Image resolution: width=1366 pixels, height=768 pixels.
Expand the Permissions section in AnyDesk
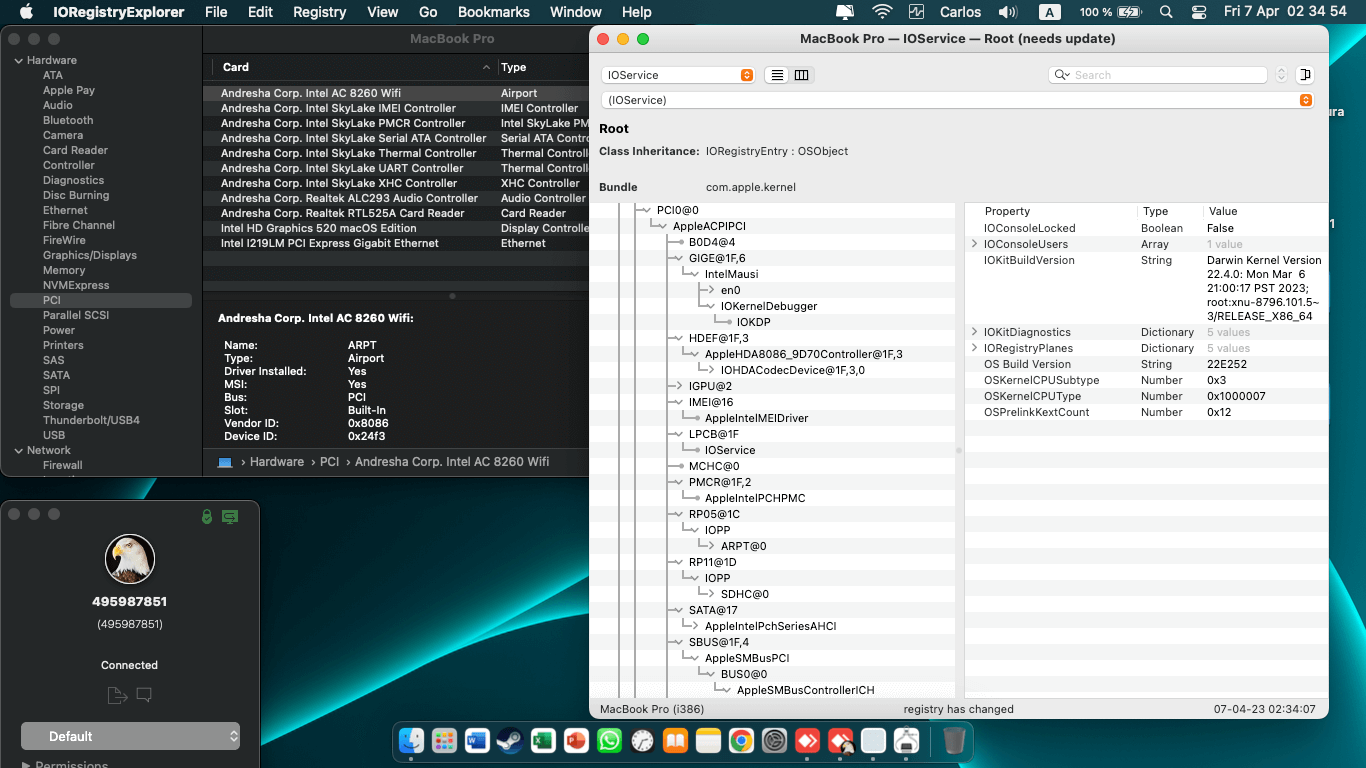tap(27, 765)
